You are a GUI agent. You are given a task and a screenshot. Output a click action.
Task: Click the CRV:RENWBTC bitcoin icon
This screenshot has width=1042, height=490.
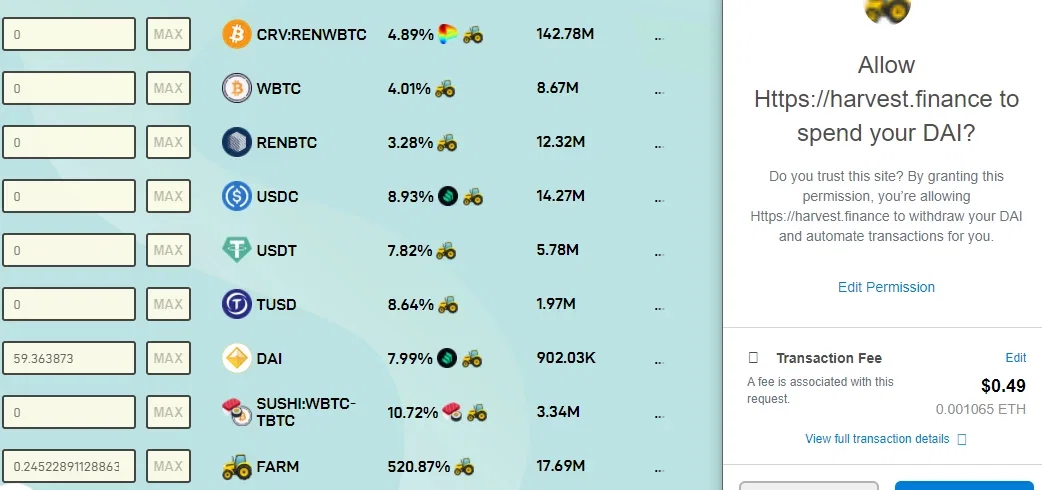[237, 34]
